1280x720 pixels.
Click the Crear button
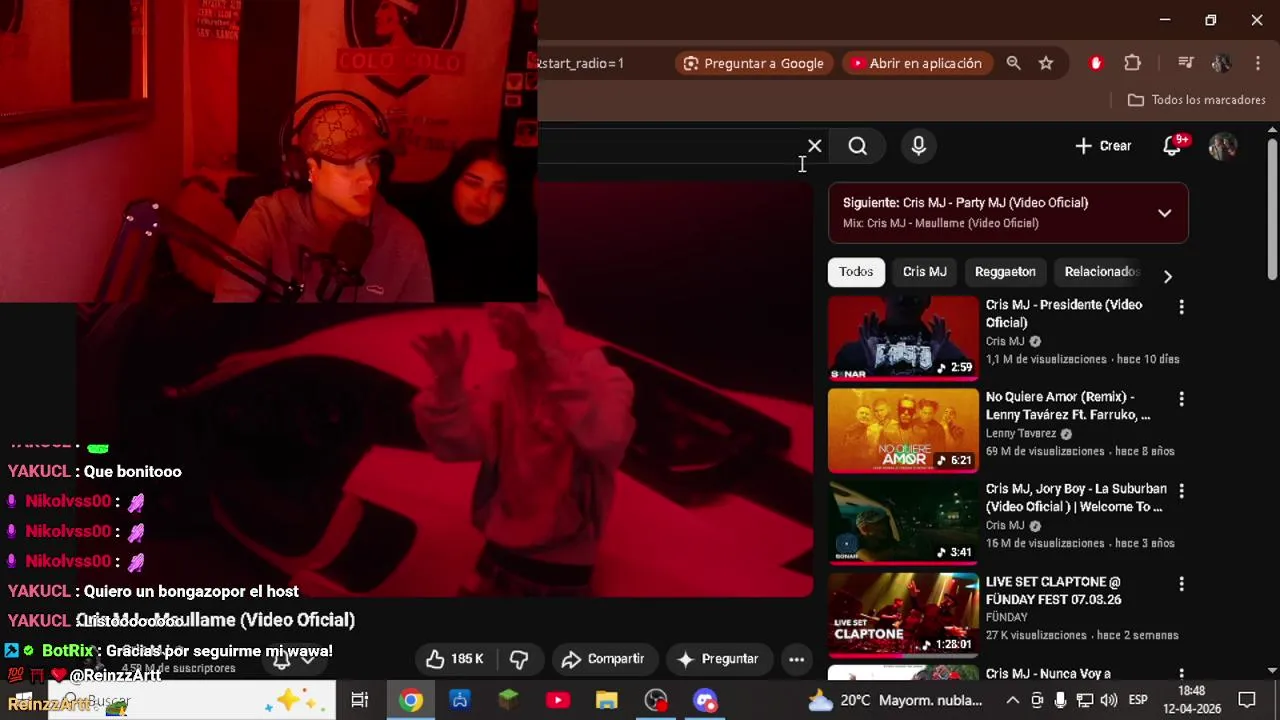click(x=1103, y=146)
